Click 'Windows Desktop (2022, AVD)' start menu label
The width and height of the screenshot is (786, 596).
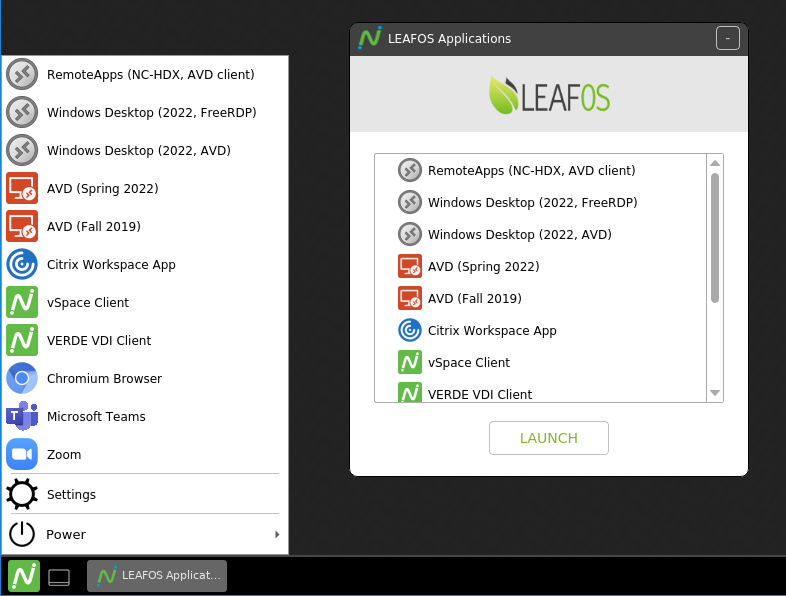[x=139, y=151]
